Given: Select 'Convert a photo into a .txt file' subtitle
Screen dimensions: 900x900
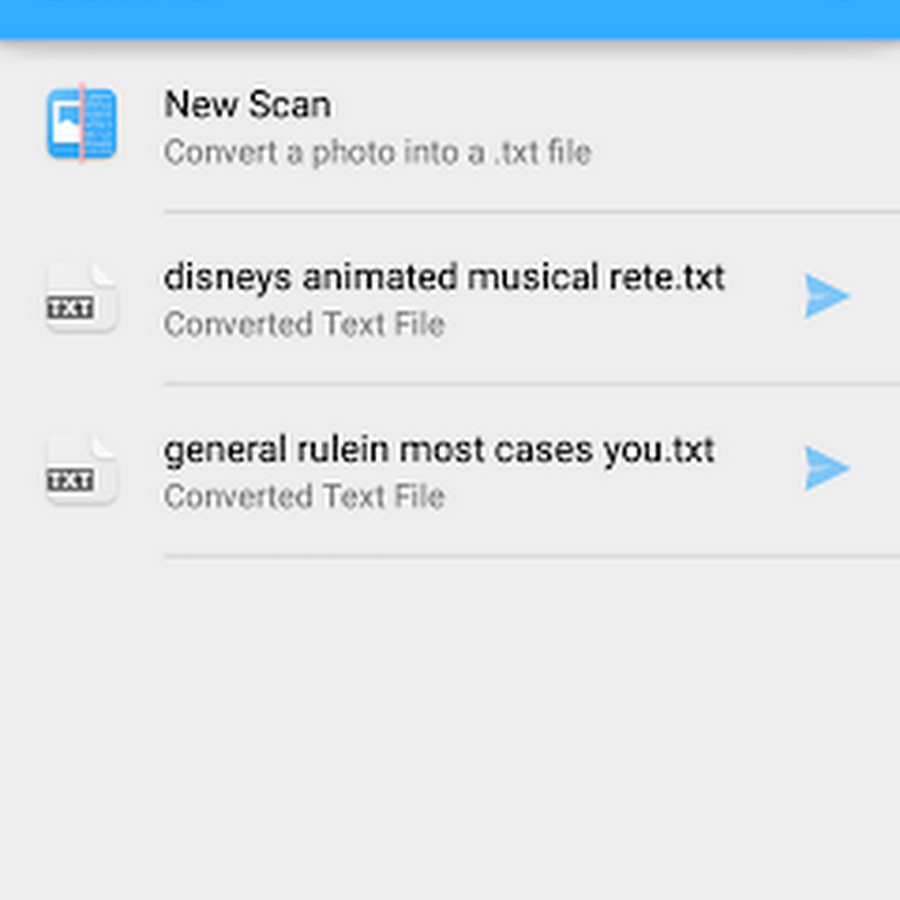Looking at the screenshot, I should (x=377, y=153).
